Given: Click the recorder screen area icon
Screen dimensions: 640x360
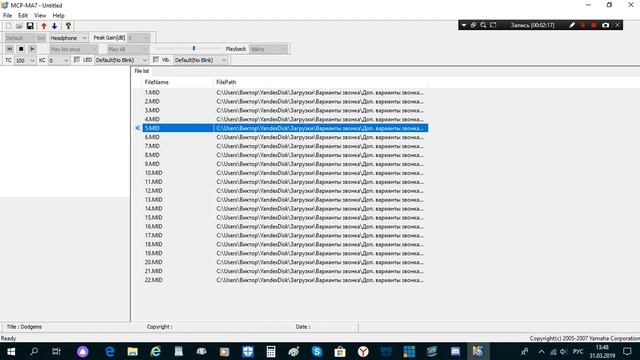Looking at the screenshot, I should [x=493, y=25].
